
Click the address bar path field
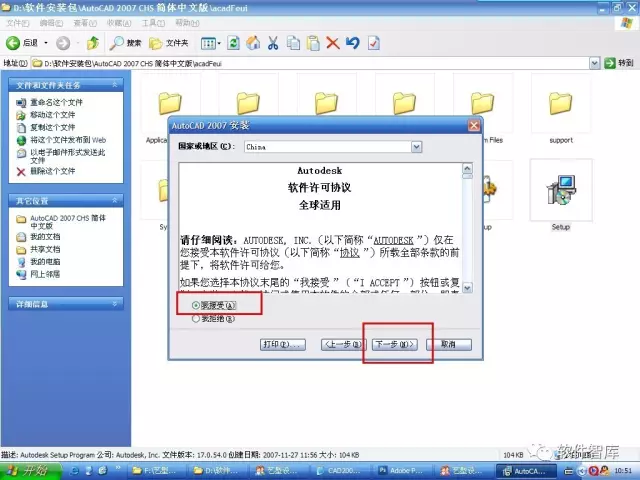point(310,63)
